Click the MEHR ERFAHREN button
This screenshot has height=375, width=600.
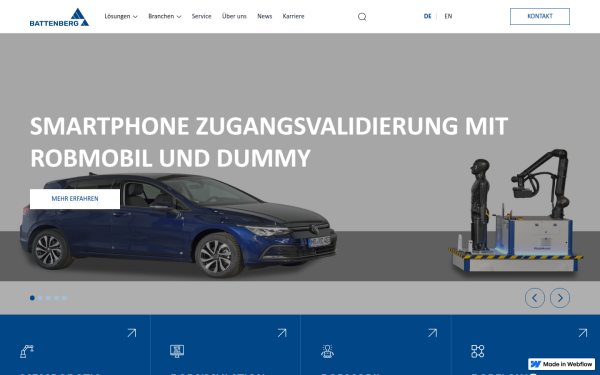tap(75, 199)
